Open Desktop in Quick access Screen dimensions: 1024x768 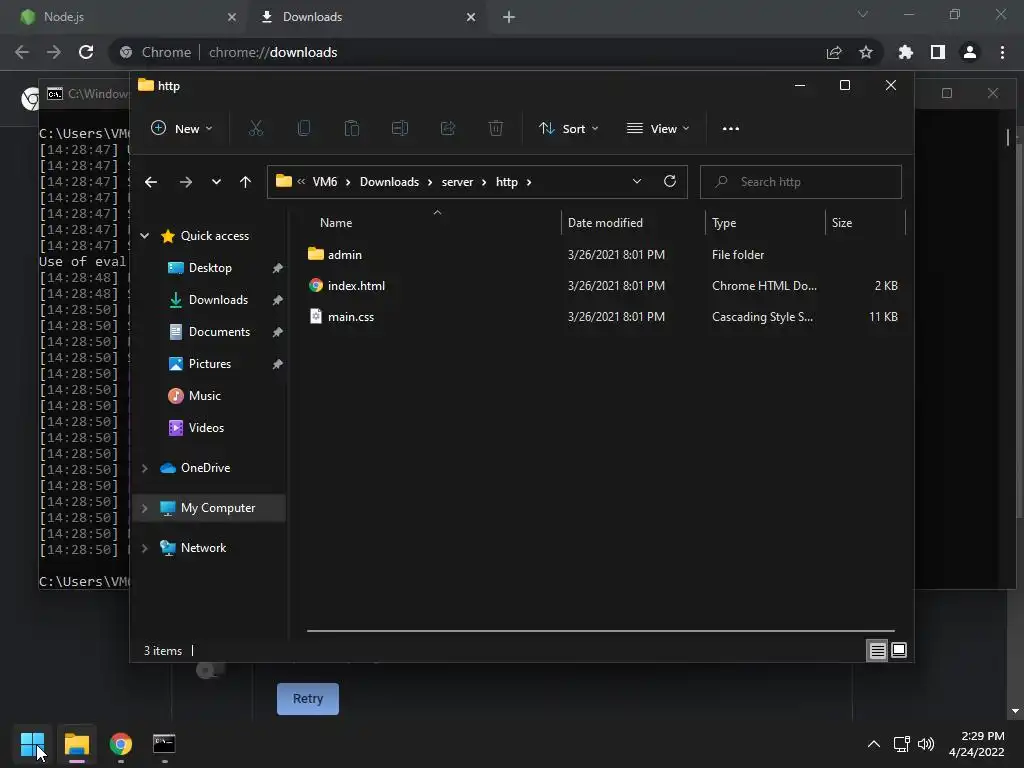[x=210, y=268]
